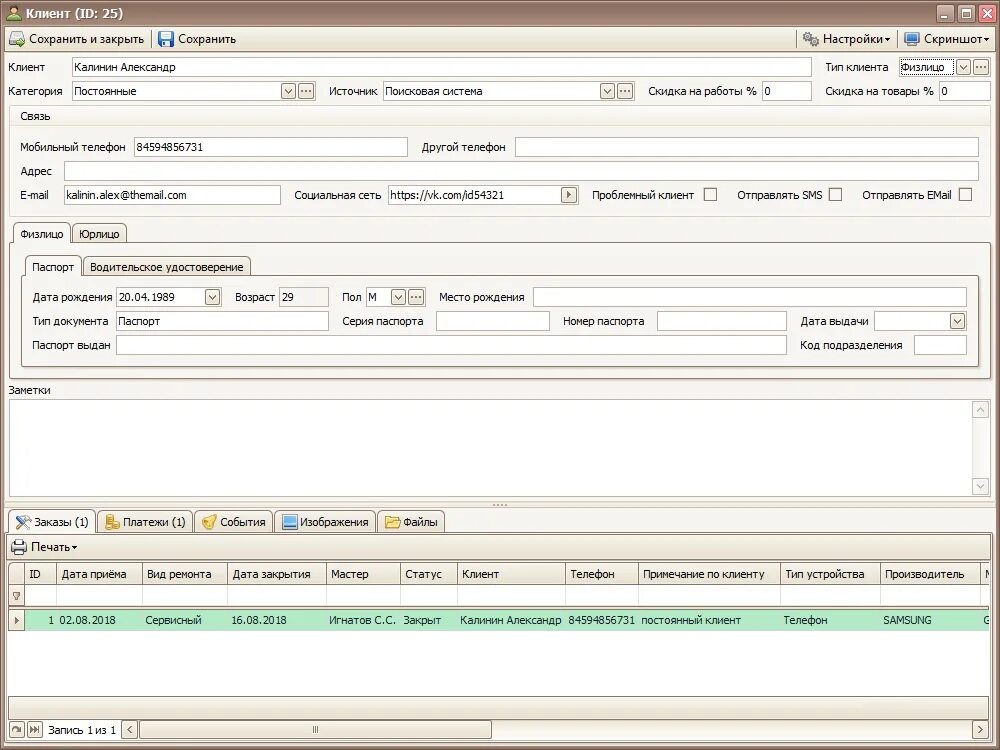
Task: Click the Место рождения input field
Action: coord(749,297)
